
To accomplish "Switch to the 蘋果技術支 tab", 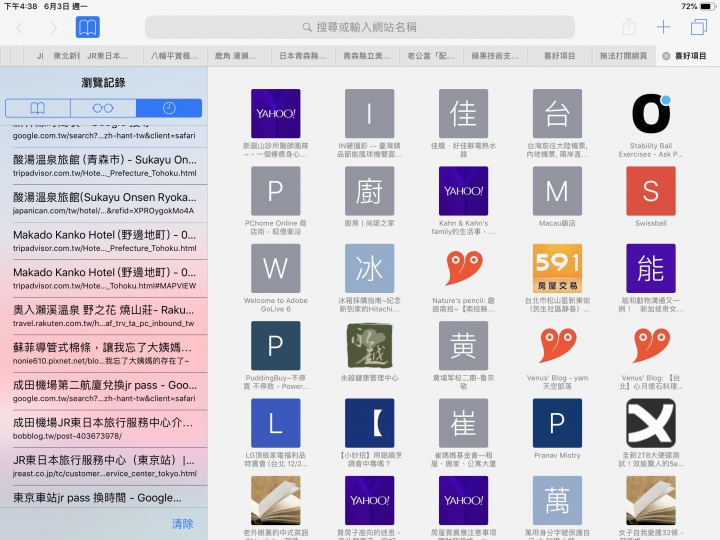I will pos(495,56).
